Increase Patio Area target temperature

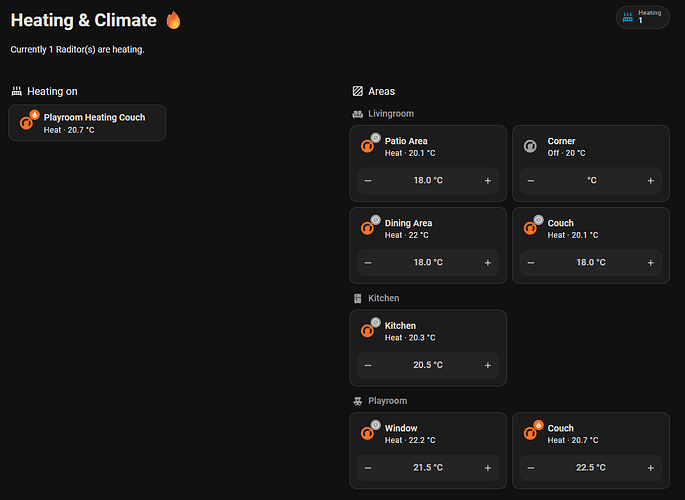pos(488,181)
